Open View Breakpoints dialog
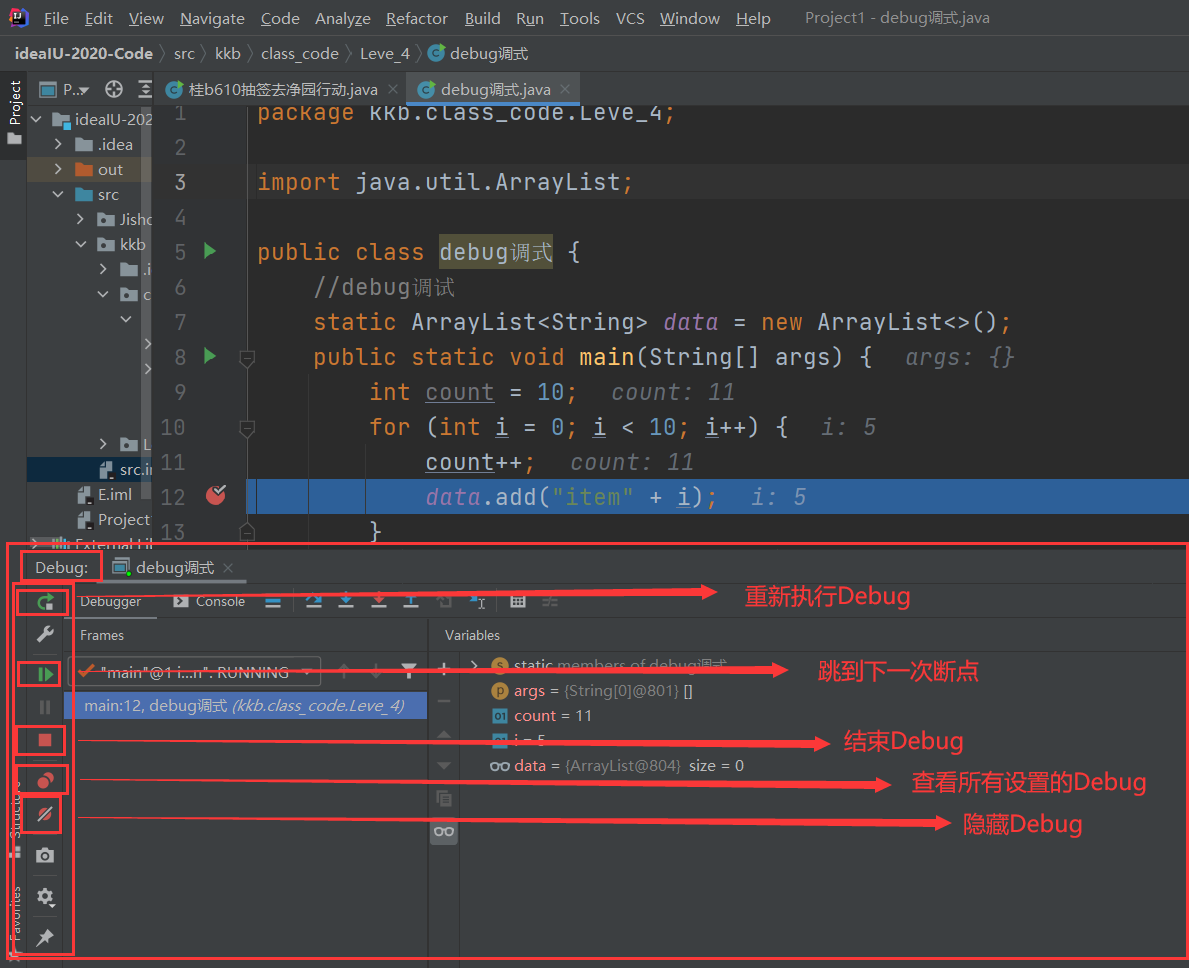Screen dimensions: 1189x968 click(45, 781)
